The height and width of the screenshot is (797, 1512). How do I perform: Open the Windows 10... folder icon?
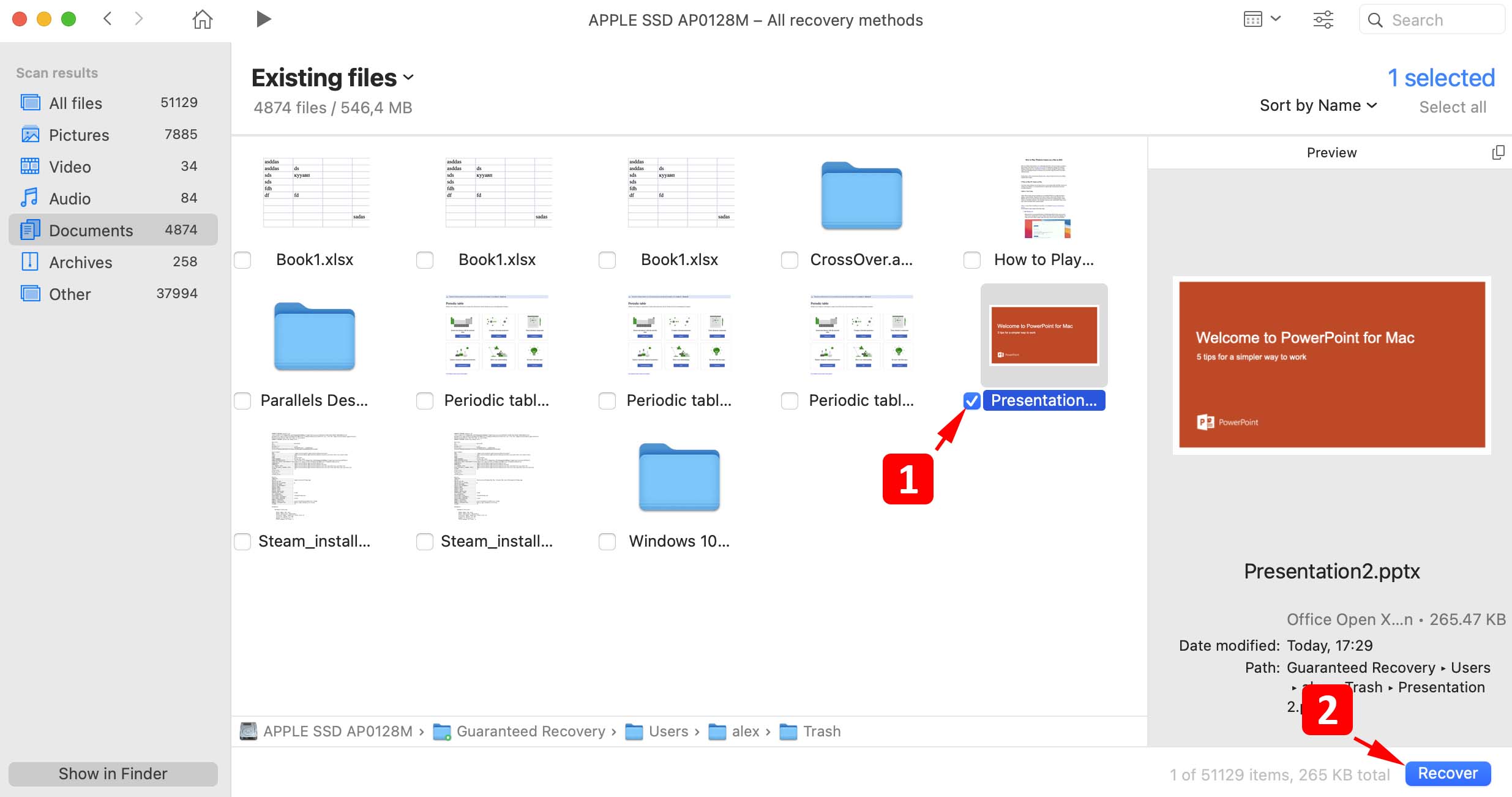click(x=679, y=477)
